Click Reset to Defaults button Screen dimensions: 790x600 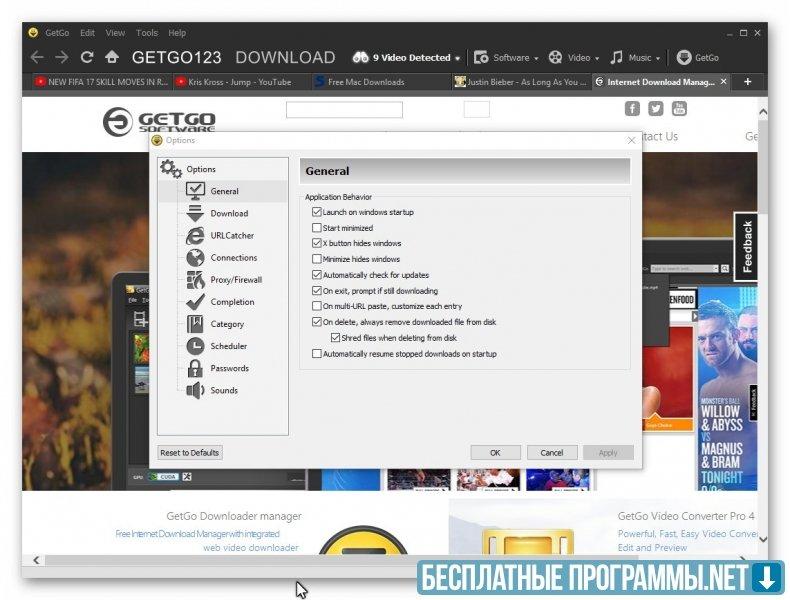189,452
